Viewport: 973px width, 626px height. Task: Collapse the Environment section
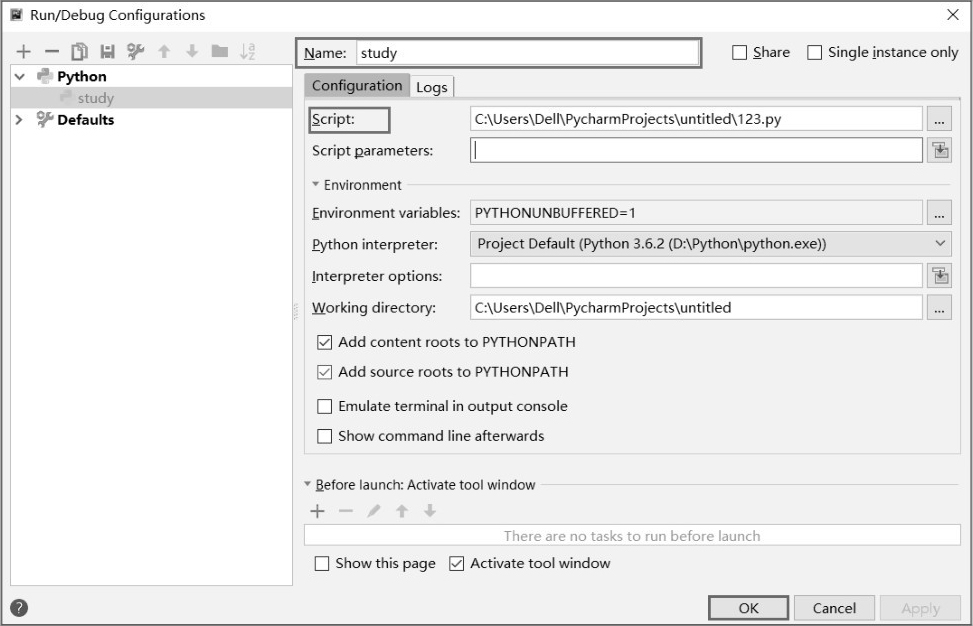pyautogui.click(x=315, y=184)
